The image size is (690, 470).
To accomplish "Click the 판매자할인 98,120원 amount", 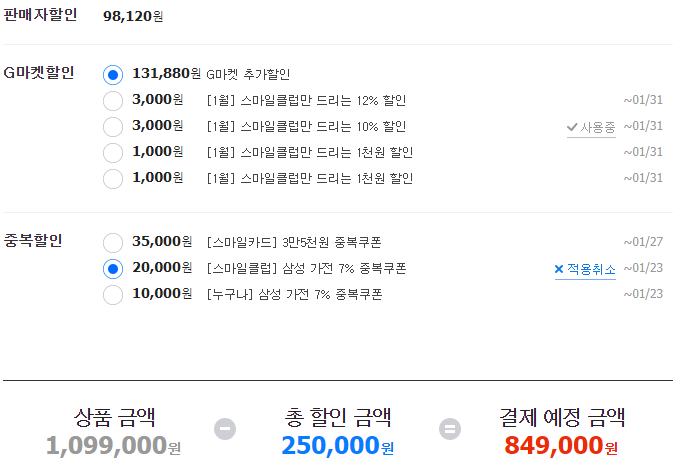I will 133,16.
